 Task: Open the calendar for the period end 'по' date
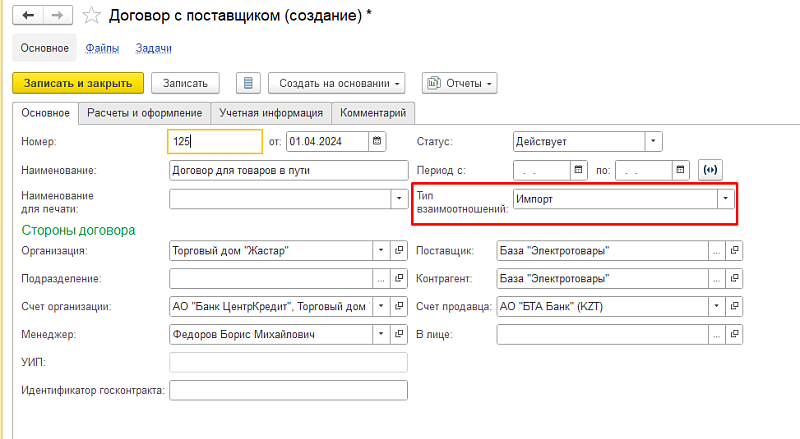681,170
